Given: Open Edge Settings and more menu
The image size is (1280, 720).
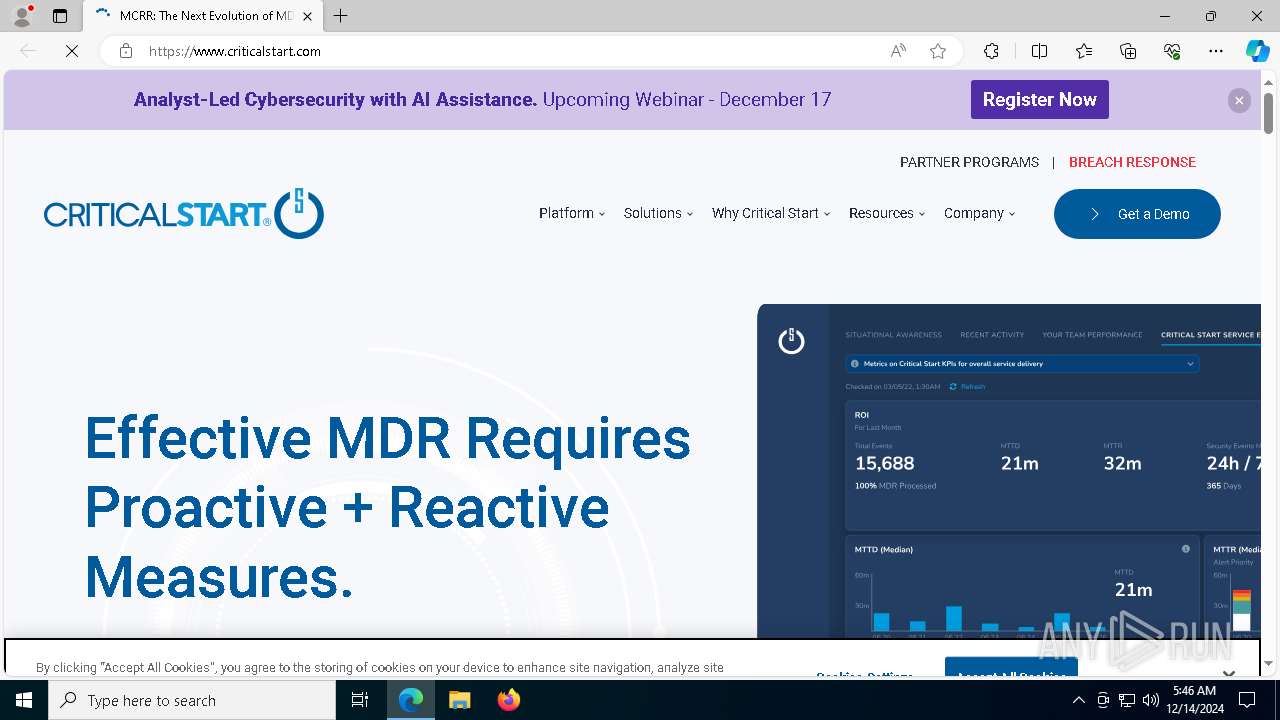Looking at the screenshot, I should coord(1216,51).
